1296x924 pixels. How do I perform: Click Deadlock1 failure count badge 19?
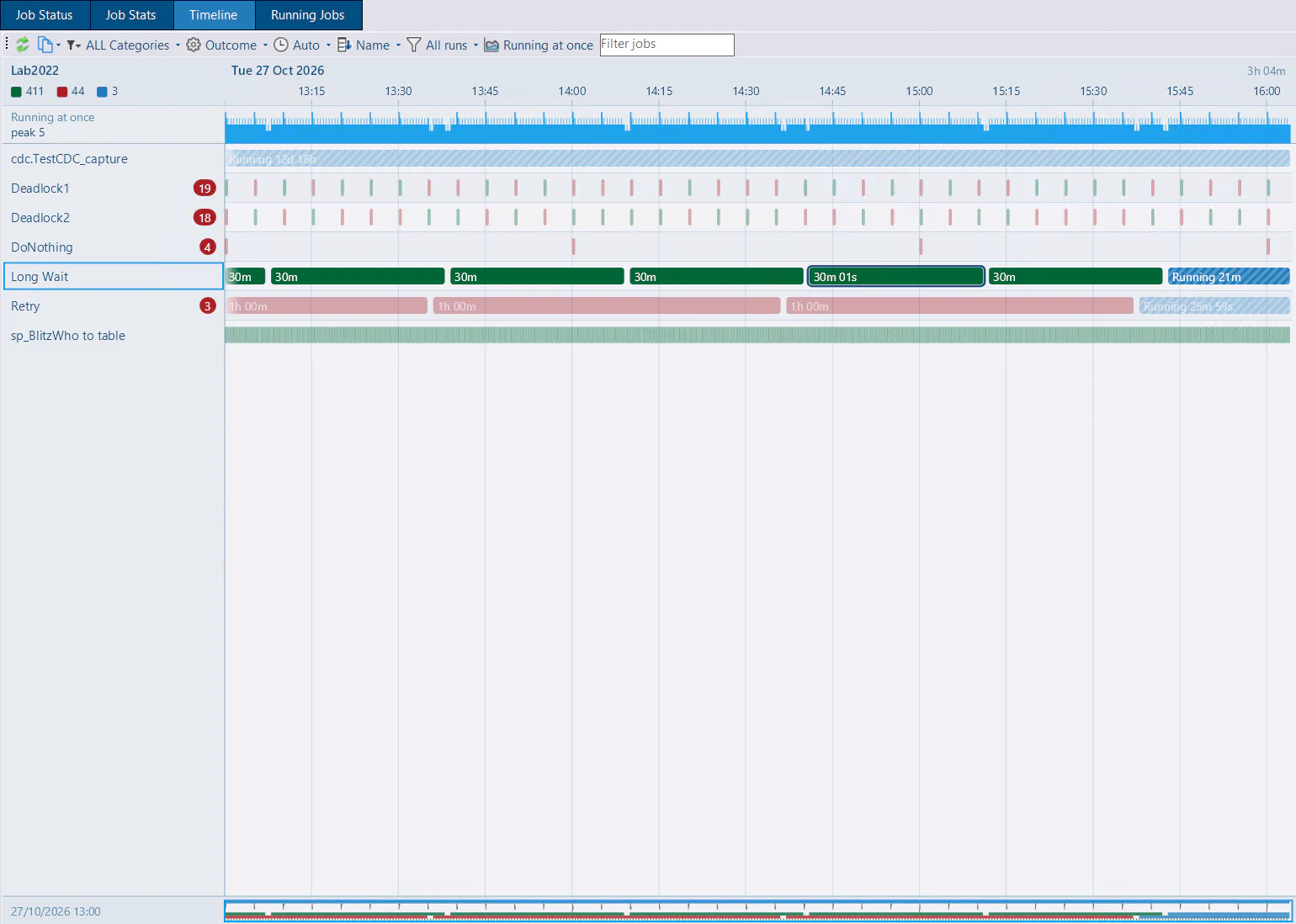coord(204,189)
